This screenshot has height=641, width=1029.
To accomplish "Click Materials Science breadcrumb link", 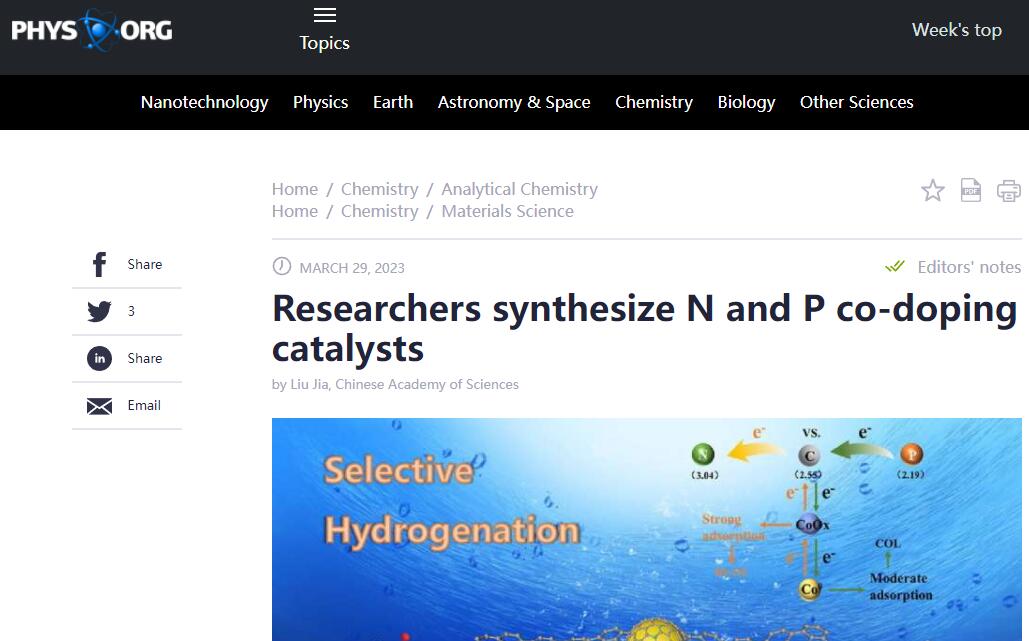I will click(x=507, y=211).
